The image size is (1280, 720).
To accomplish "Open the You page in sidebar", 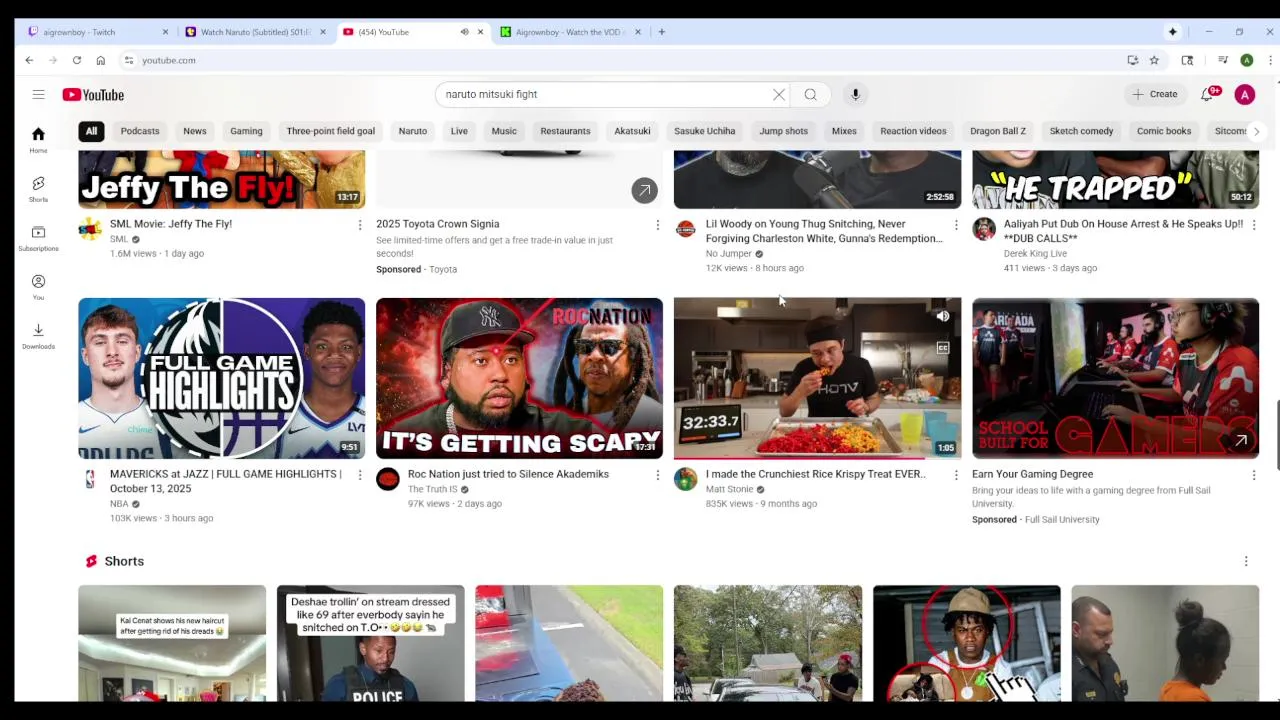I will 38,287.
